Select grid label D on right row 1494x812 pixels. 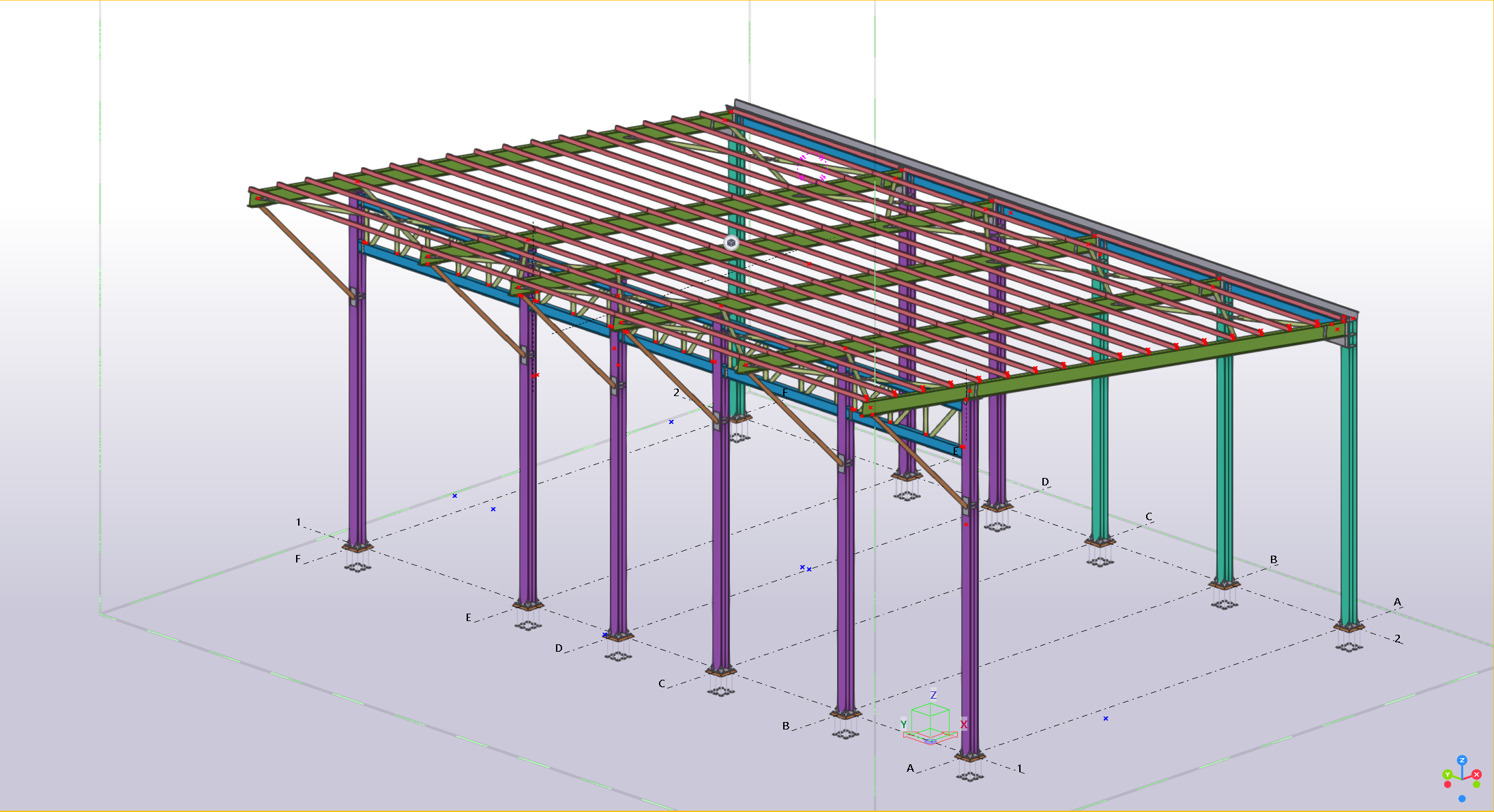[1045, 482]
